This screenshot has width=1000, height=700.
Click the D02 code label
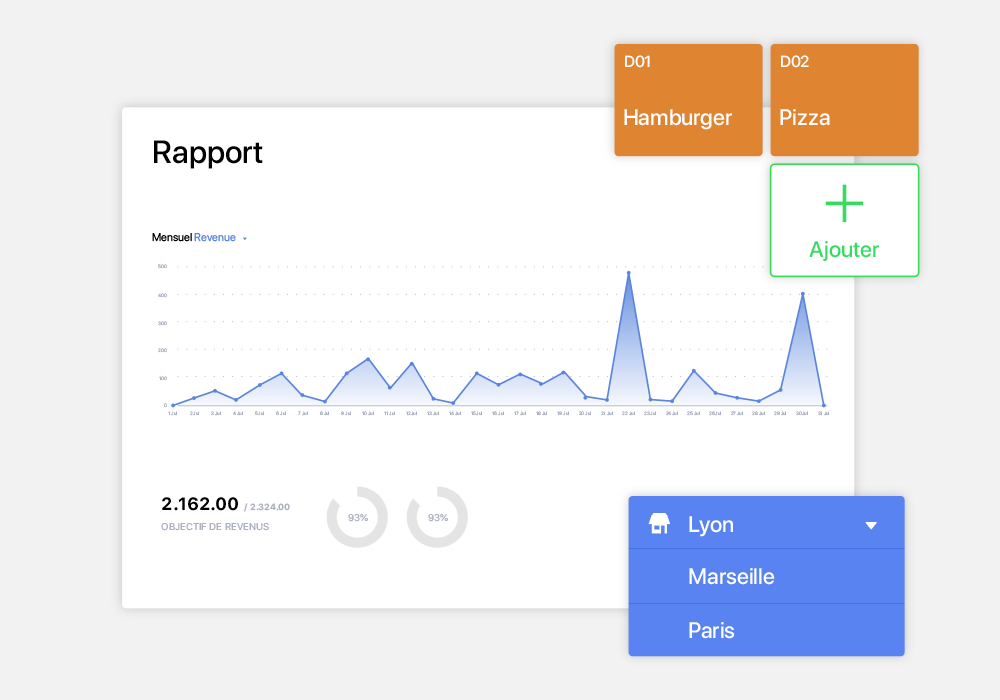coord(794,62)
